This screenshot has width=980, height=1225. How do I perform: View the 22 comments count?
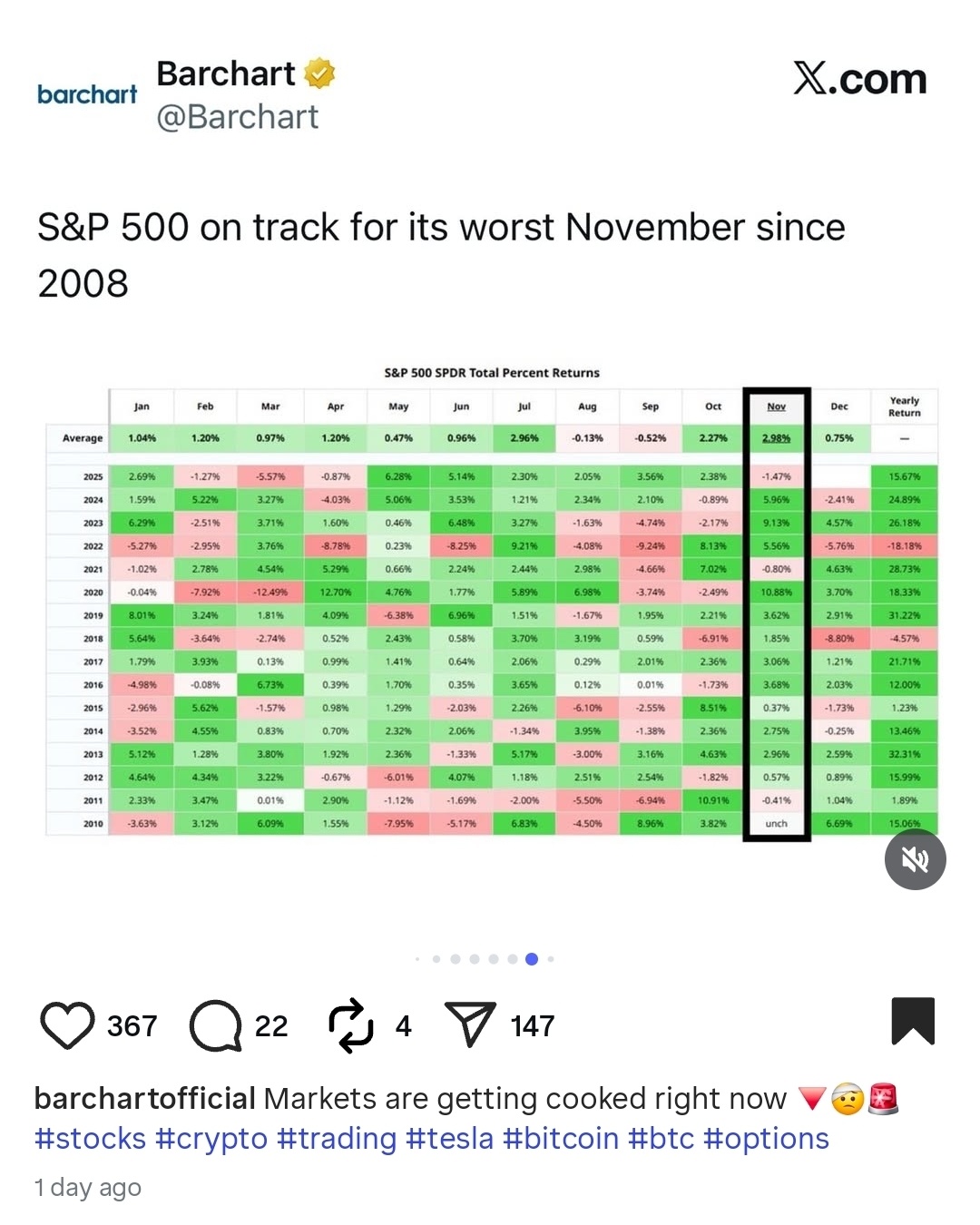271,1026
